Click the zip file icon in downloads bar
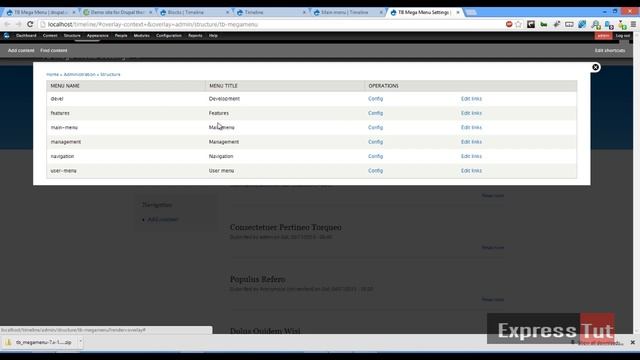This screenshot has width=640, height=360. (8, 342)
